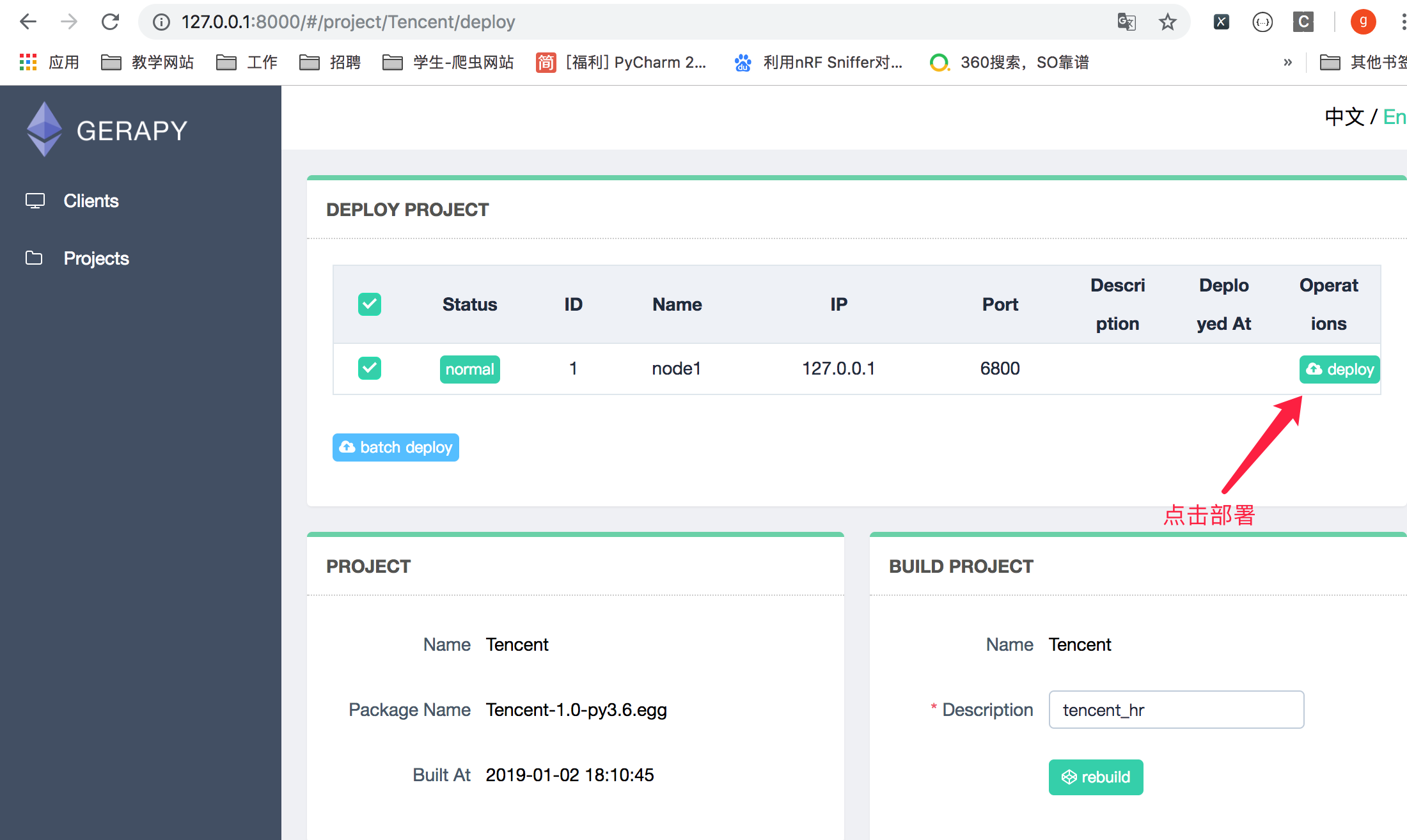
Task: Toggle the select-all checkbox in table header
Action: point(370,304)
